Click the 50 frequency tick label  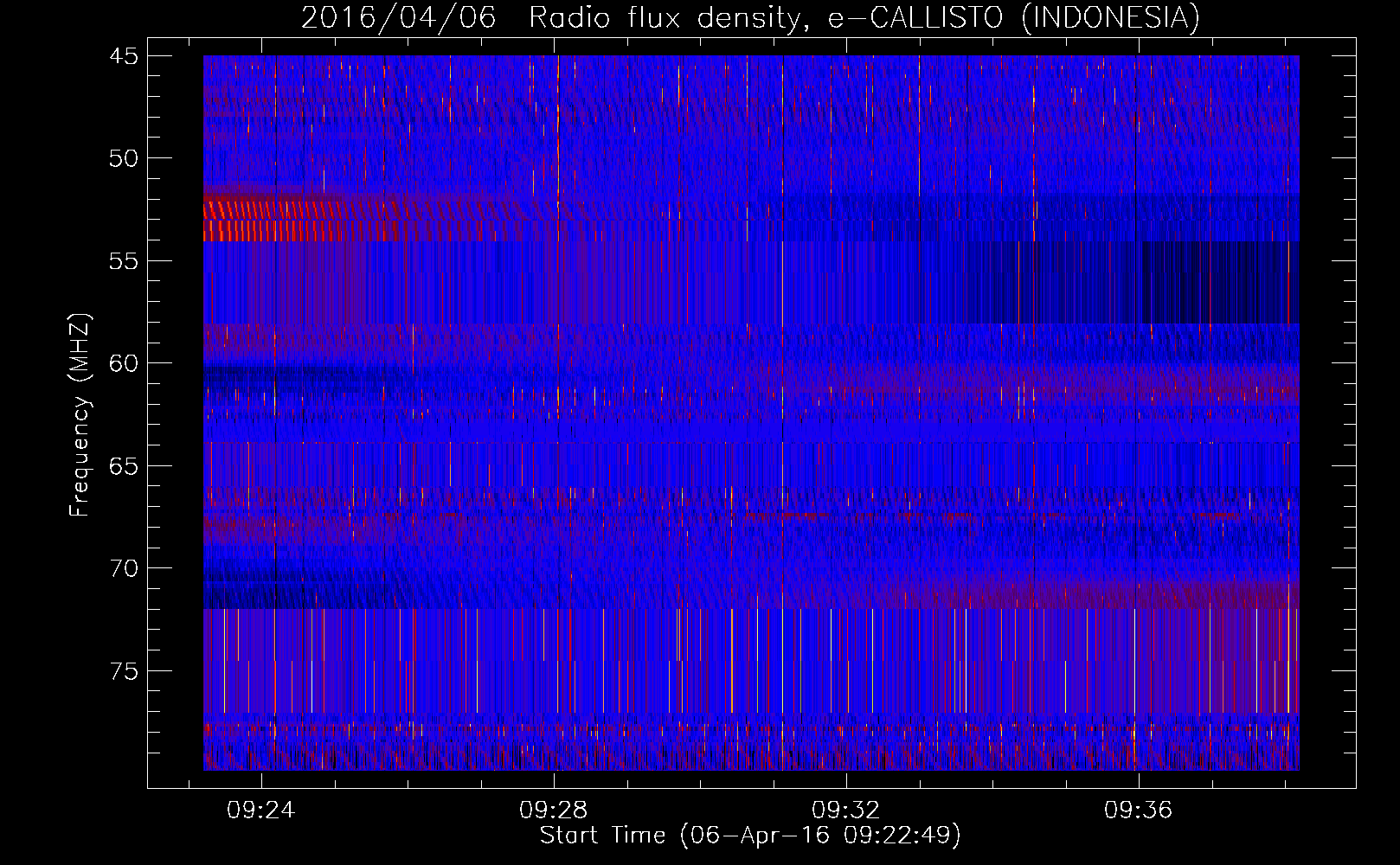[x=124, y=158]
